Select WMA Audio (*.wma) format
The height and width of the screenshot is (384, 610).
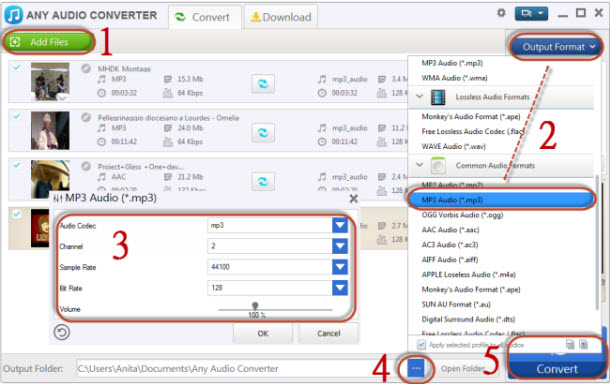(454, 78)
